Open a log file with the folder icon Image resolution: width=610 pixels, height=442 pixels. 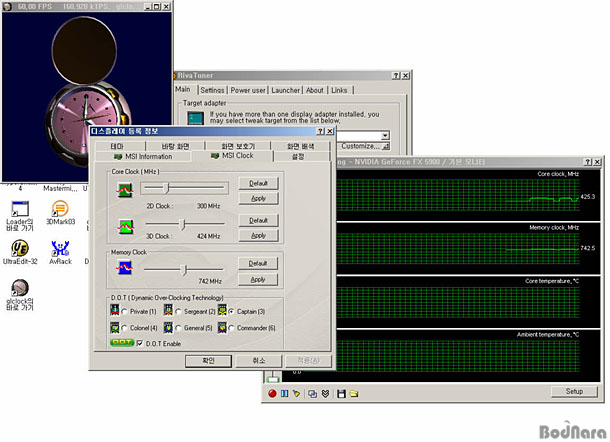354,394
